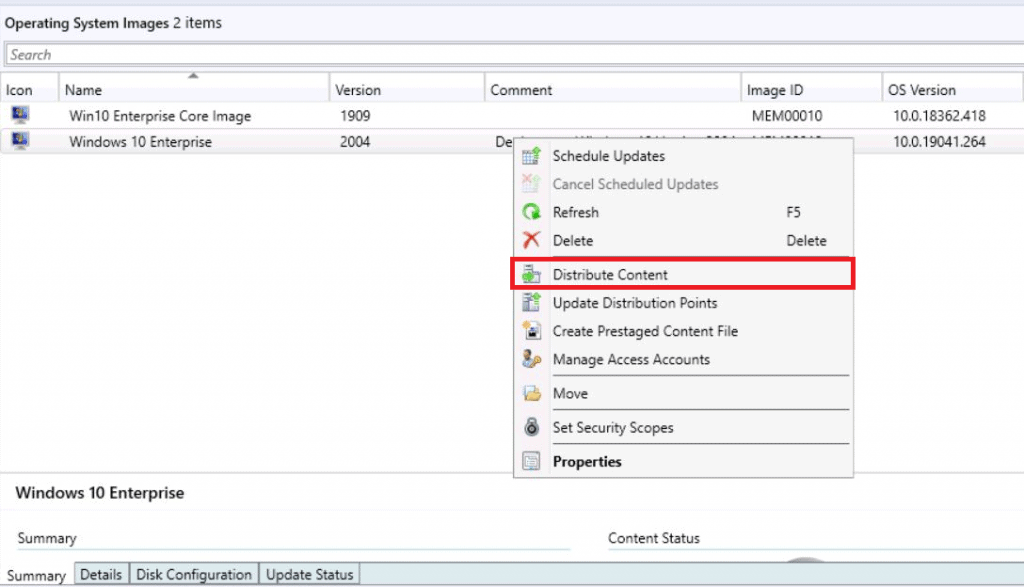Click the Properties page icon
Screen dimensions: 1024x587
(x=531, y=461)
